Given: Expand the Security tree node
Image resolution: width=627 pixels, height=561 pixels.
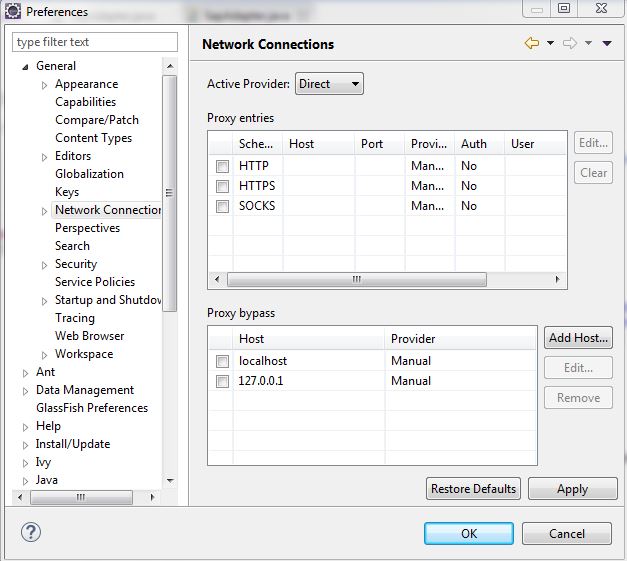Looking at the screenshot, I should (44, 265).
